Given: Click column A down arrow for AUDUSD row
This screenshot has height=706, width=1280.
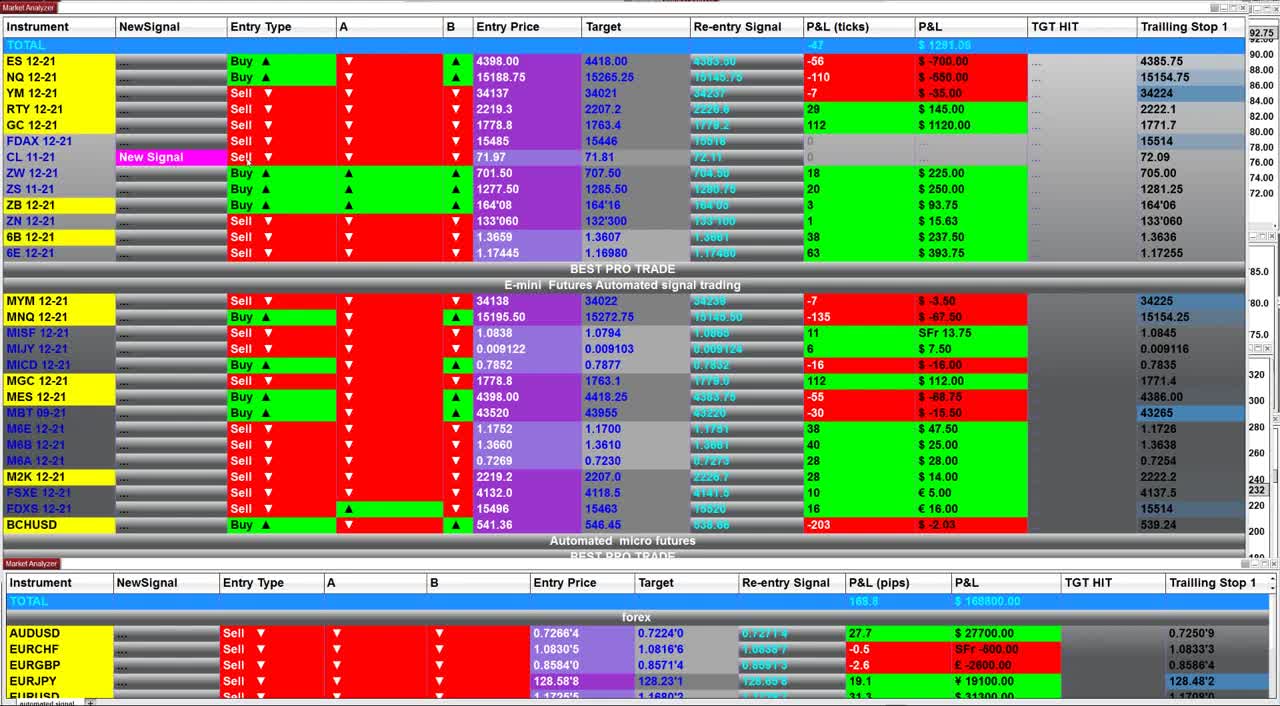Looking at the screenshot, I should (337, 633).
